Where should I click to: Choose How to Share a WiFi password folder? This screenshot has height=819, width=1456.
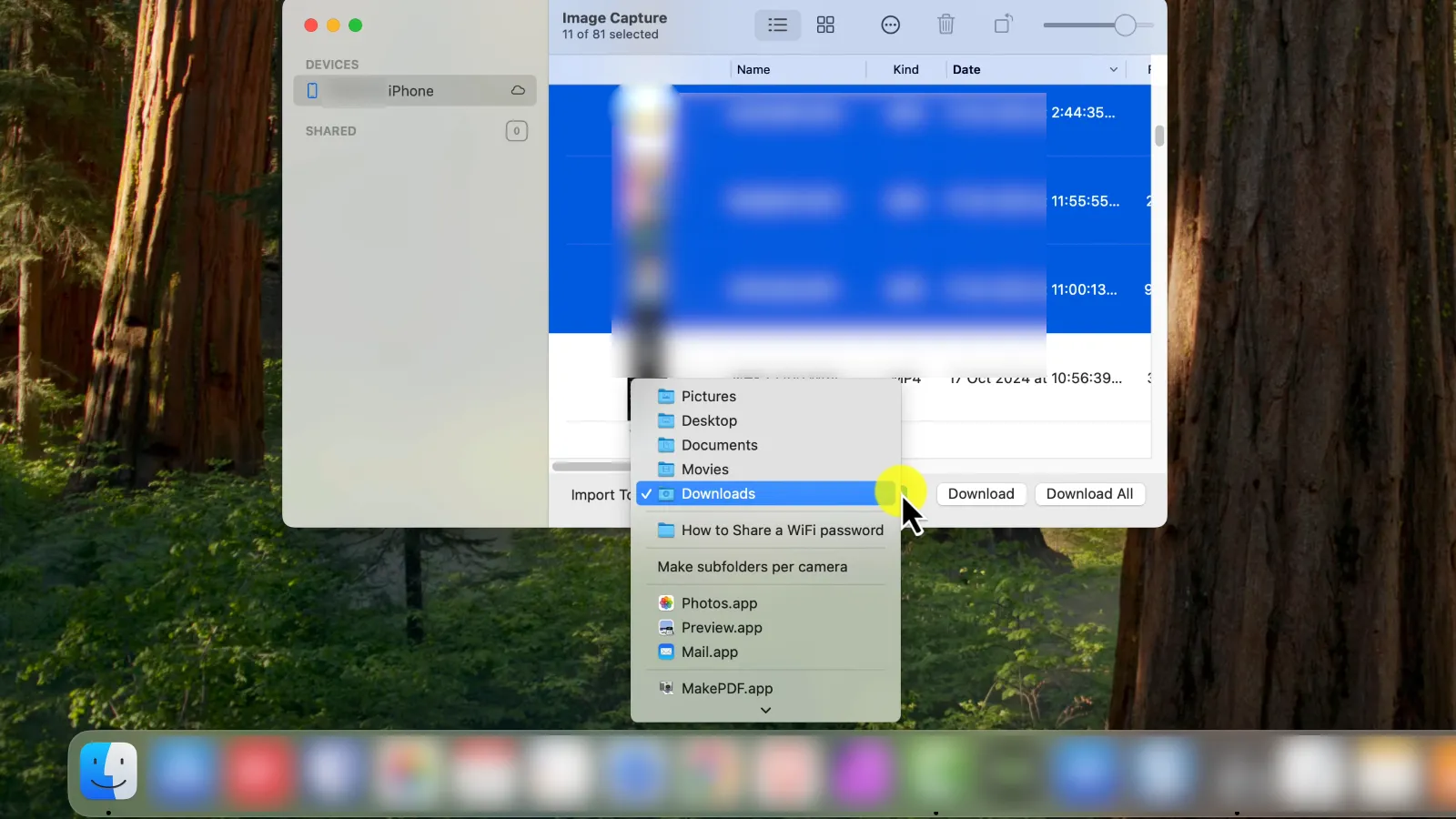(x=782, y=531)
